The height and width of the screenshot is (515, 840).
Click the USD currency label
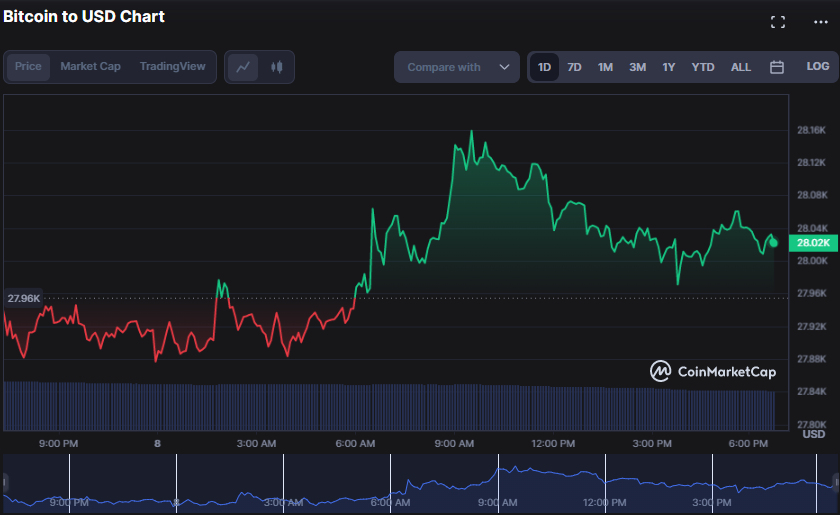click(x=814, y=434)
